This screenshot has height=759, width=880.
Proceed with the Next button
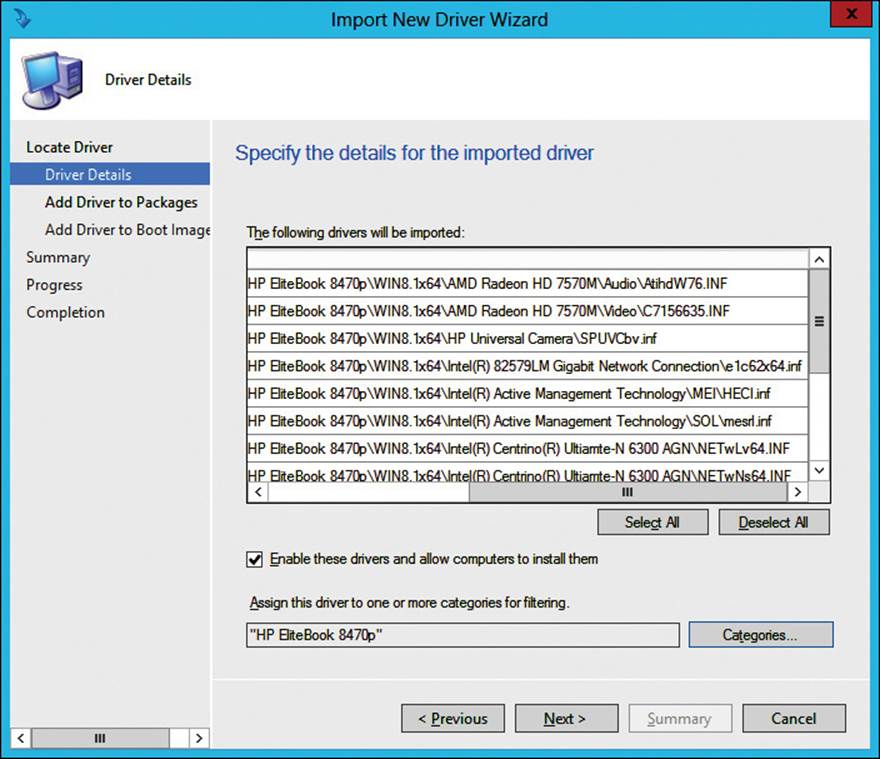click(x=566, y=718)
